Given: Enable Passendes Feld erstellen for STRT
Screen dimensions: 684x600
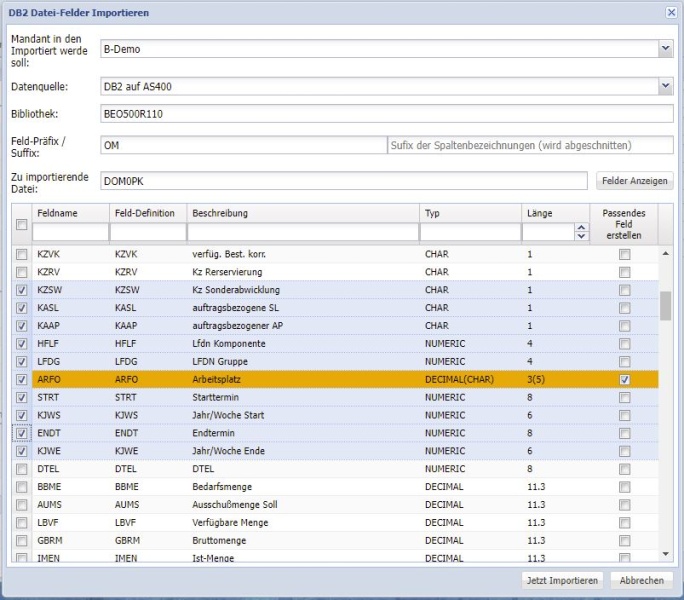Looking at the screenshot, I should [x=624, y=398].
